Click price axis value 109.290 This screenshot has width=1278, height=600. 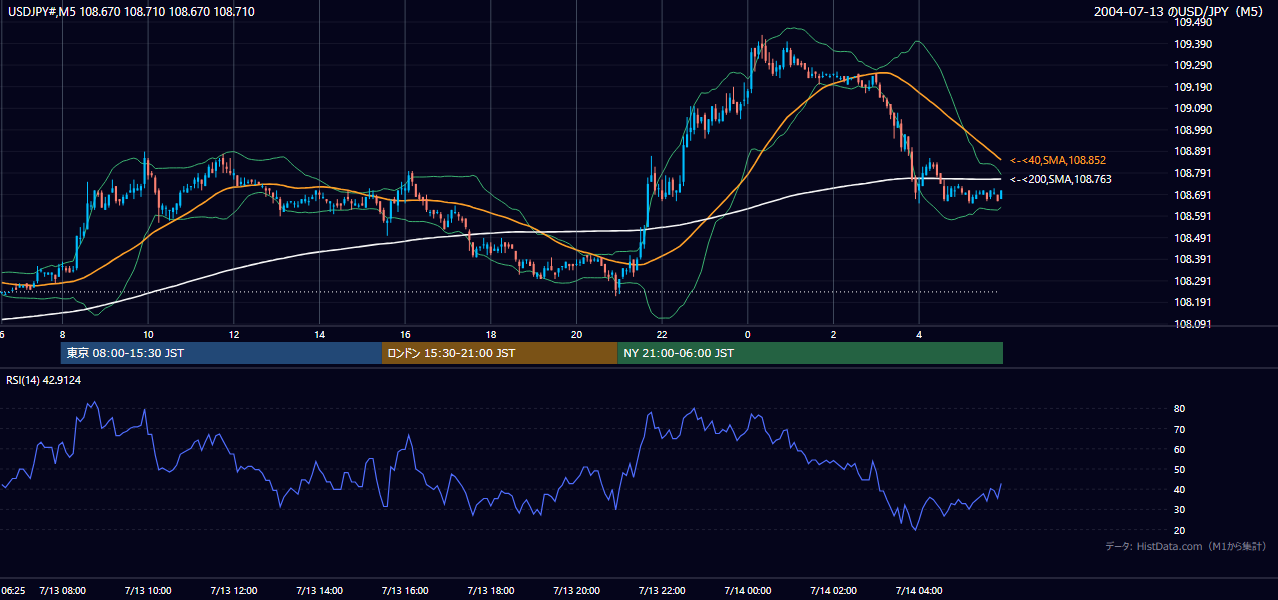(1192, 65)
